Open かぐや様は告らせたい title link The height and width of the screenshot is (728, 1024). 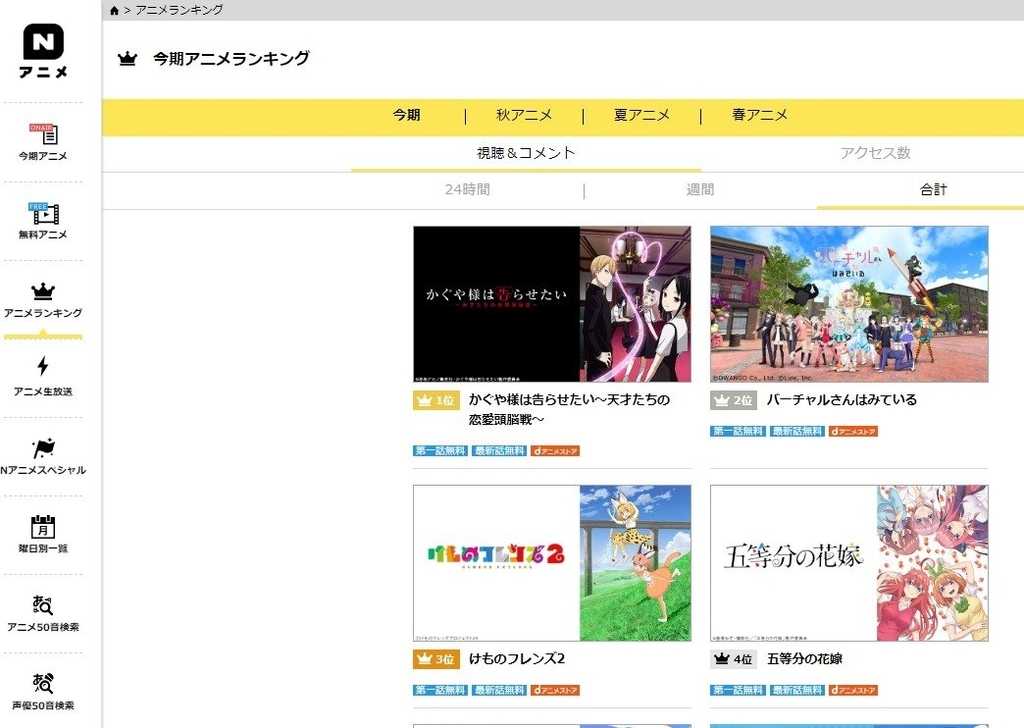pos(569,409)
